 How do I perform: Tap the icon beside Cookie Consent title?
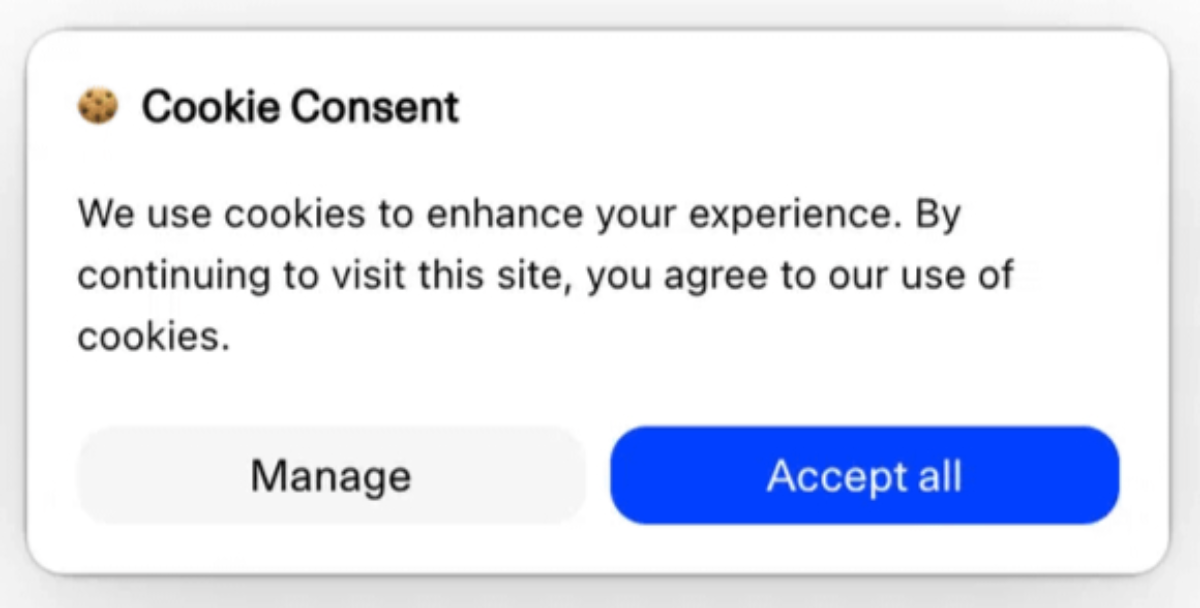coord(98,106)
